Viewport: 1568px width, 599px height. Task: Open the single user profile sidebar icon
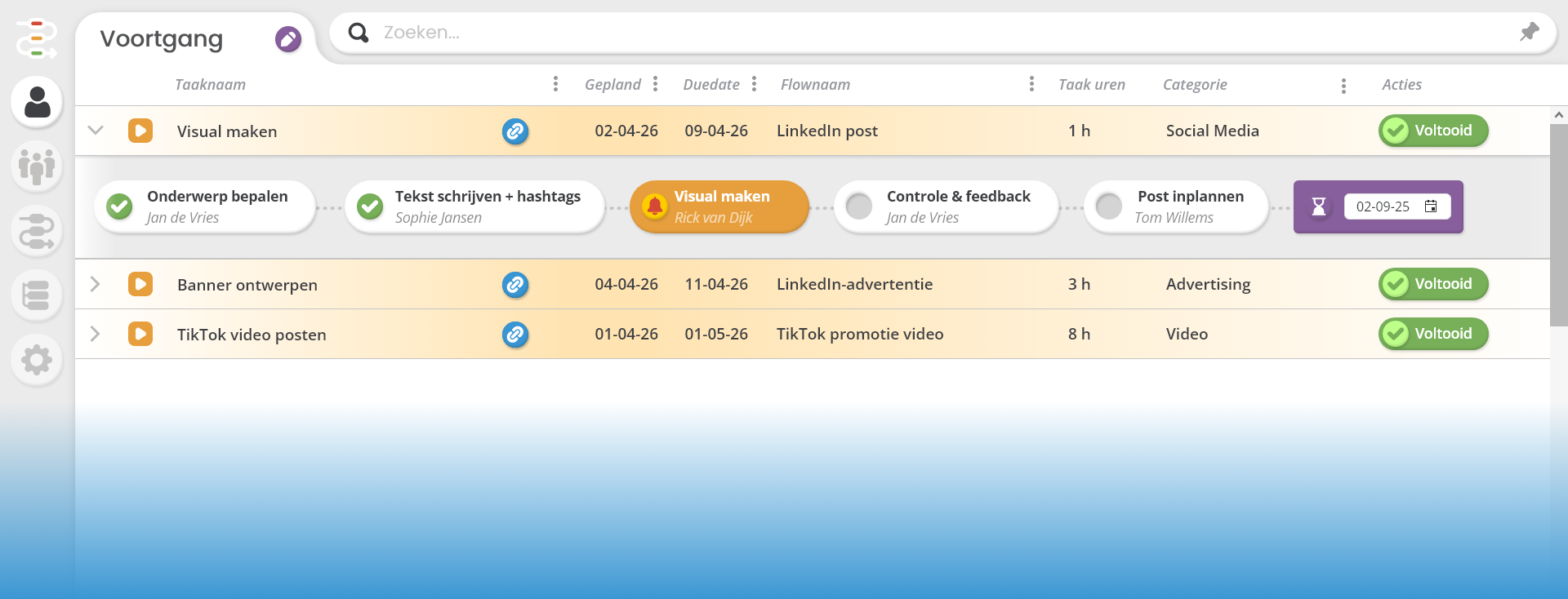point(37,102)
